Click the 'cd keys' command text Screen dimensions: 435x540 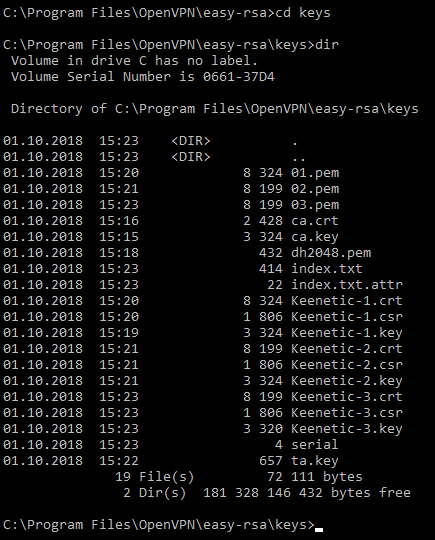point(303,13)
